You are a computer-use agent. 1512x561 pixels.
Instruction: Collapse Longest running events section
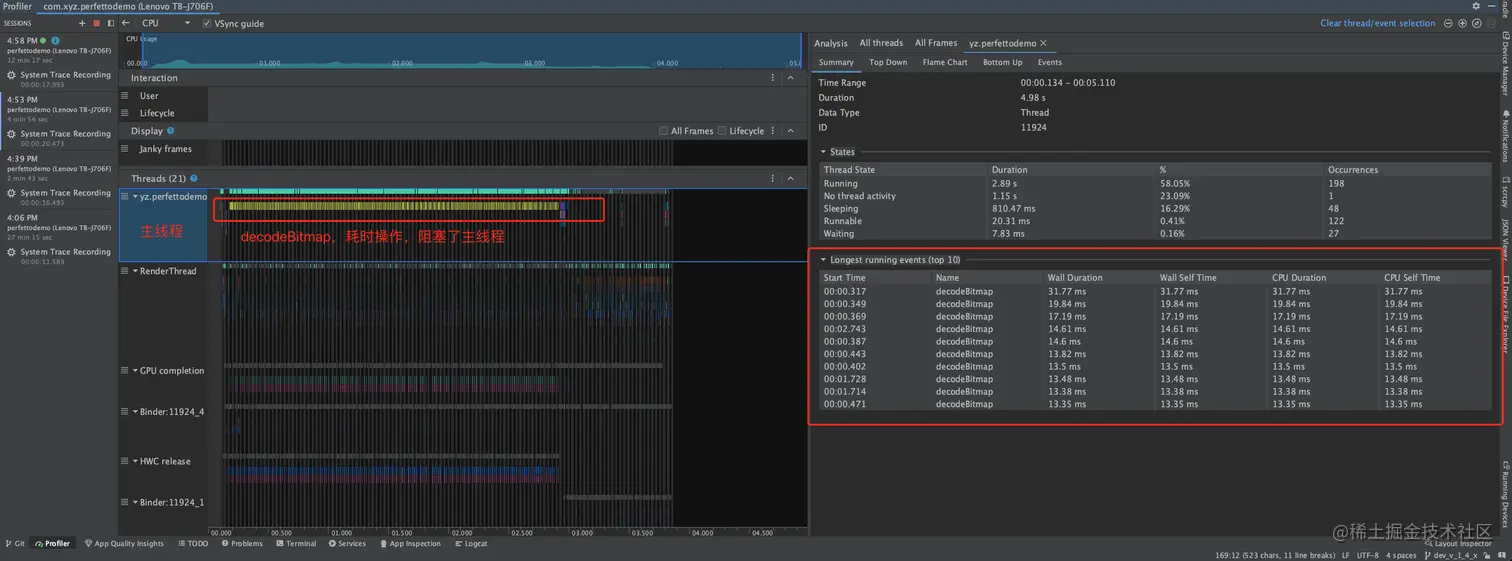(x=823, y=260)
